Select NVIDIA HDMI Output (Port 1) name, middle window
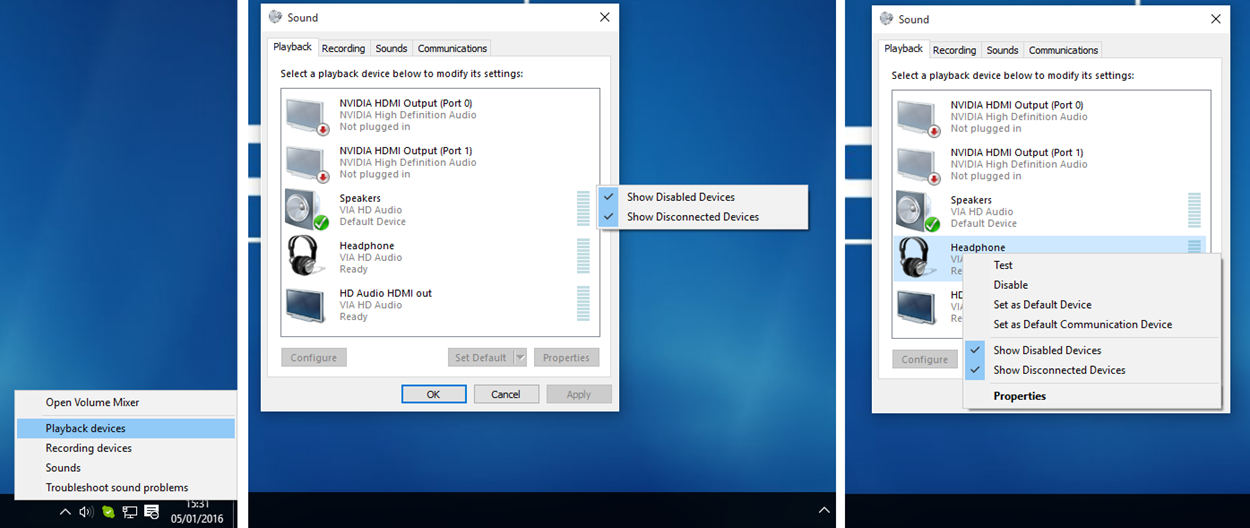1250x528 pixels. (x=406, y=151)
